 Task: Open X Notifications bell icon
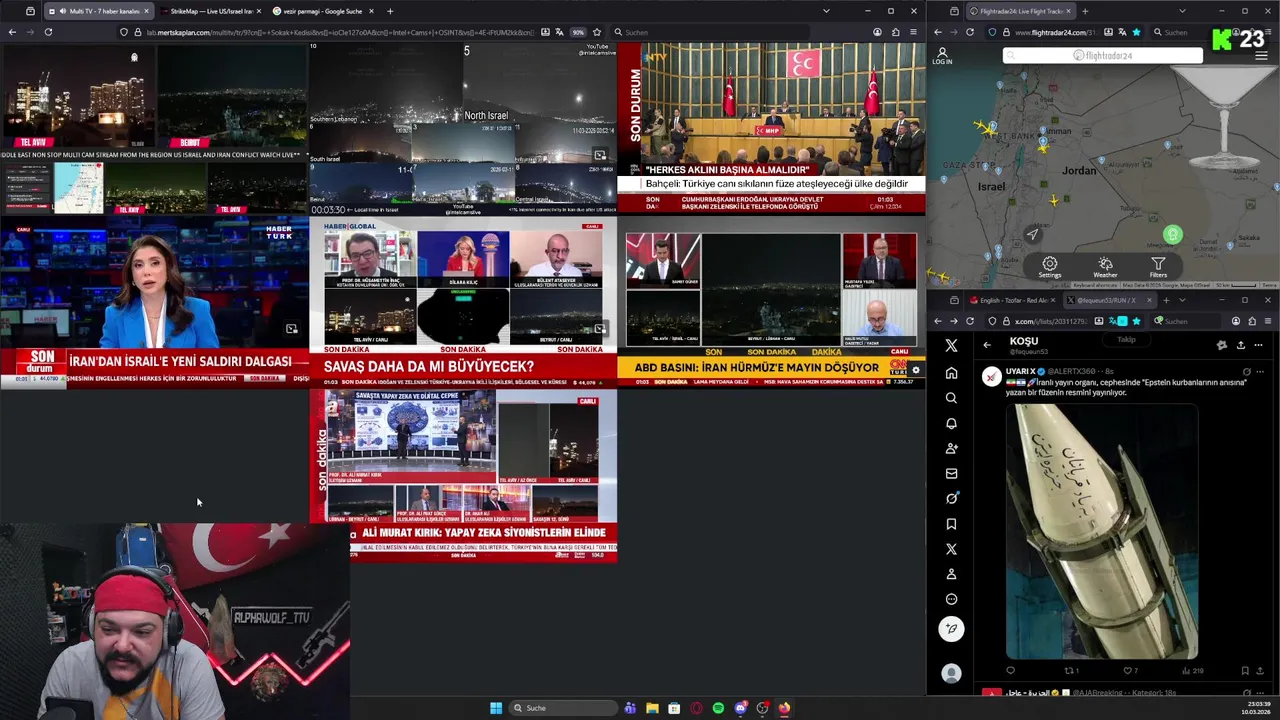tap(951, 423)
